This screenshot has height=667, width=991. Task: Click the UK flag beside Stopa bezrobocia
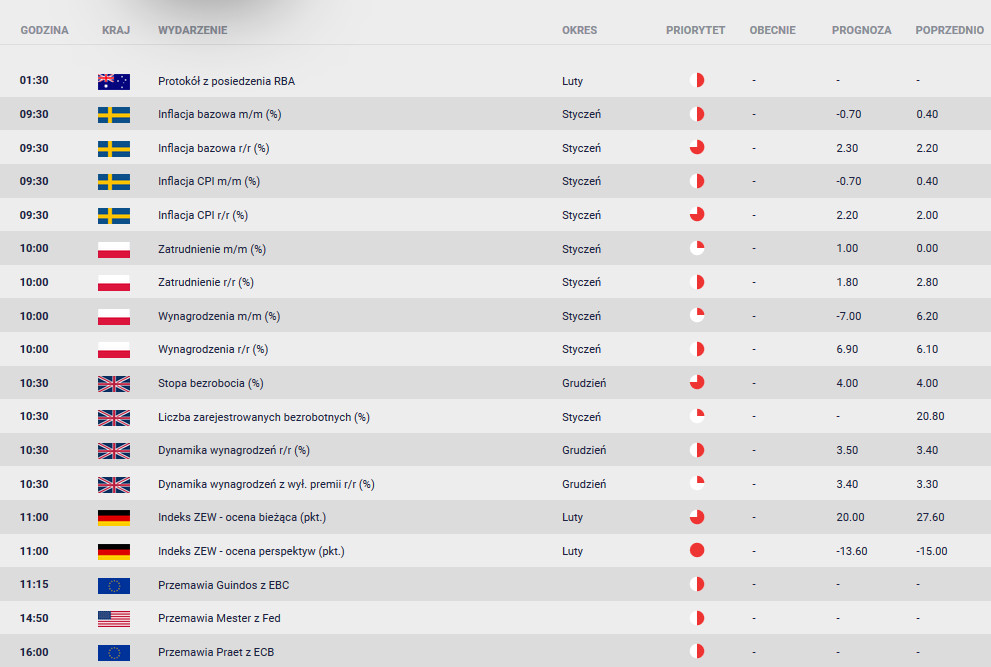(114, 384)
